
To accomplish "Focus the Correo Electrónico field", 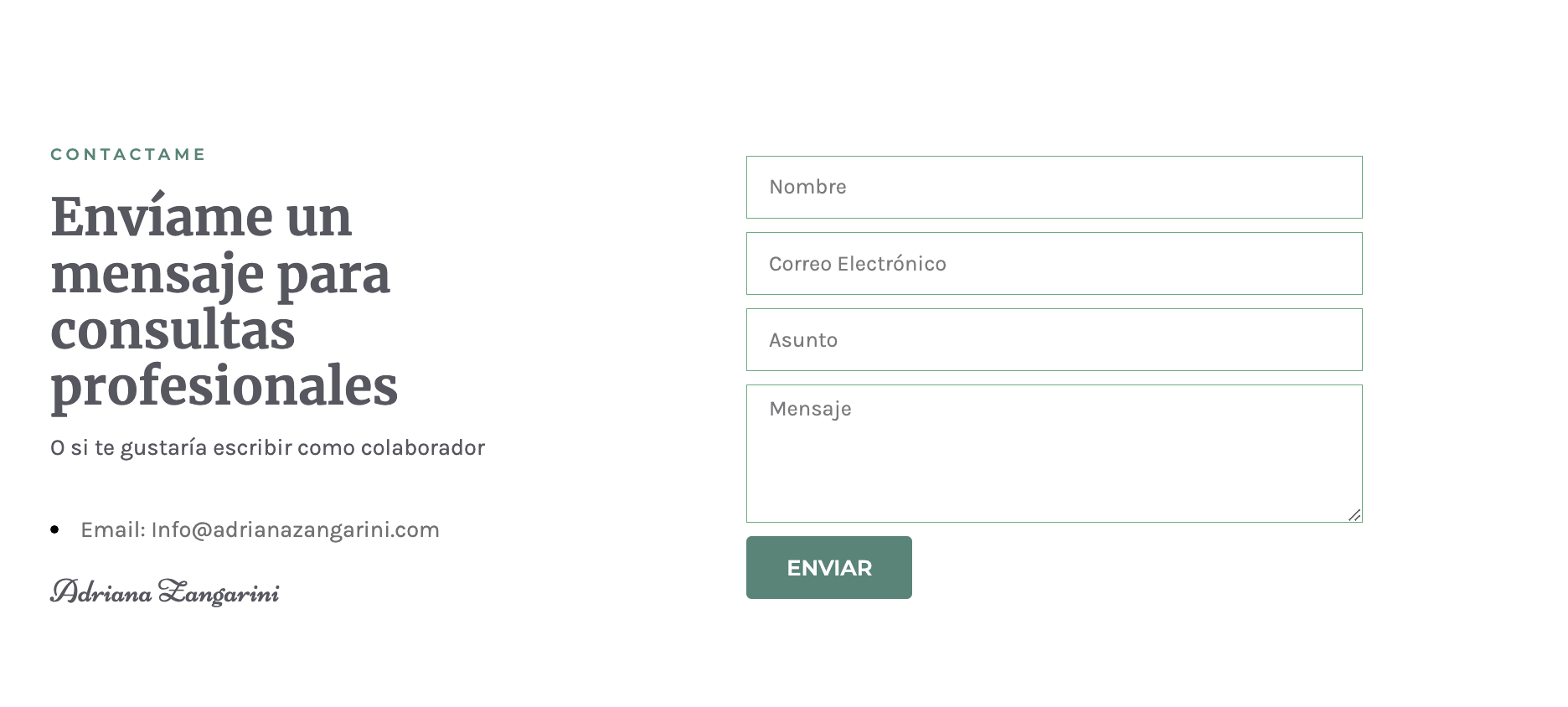I will (x=1054, y=263).
